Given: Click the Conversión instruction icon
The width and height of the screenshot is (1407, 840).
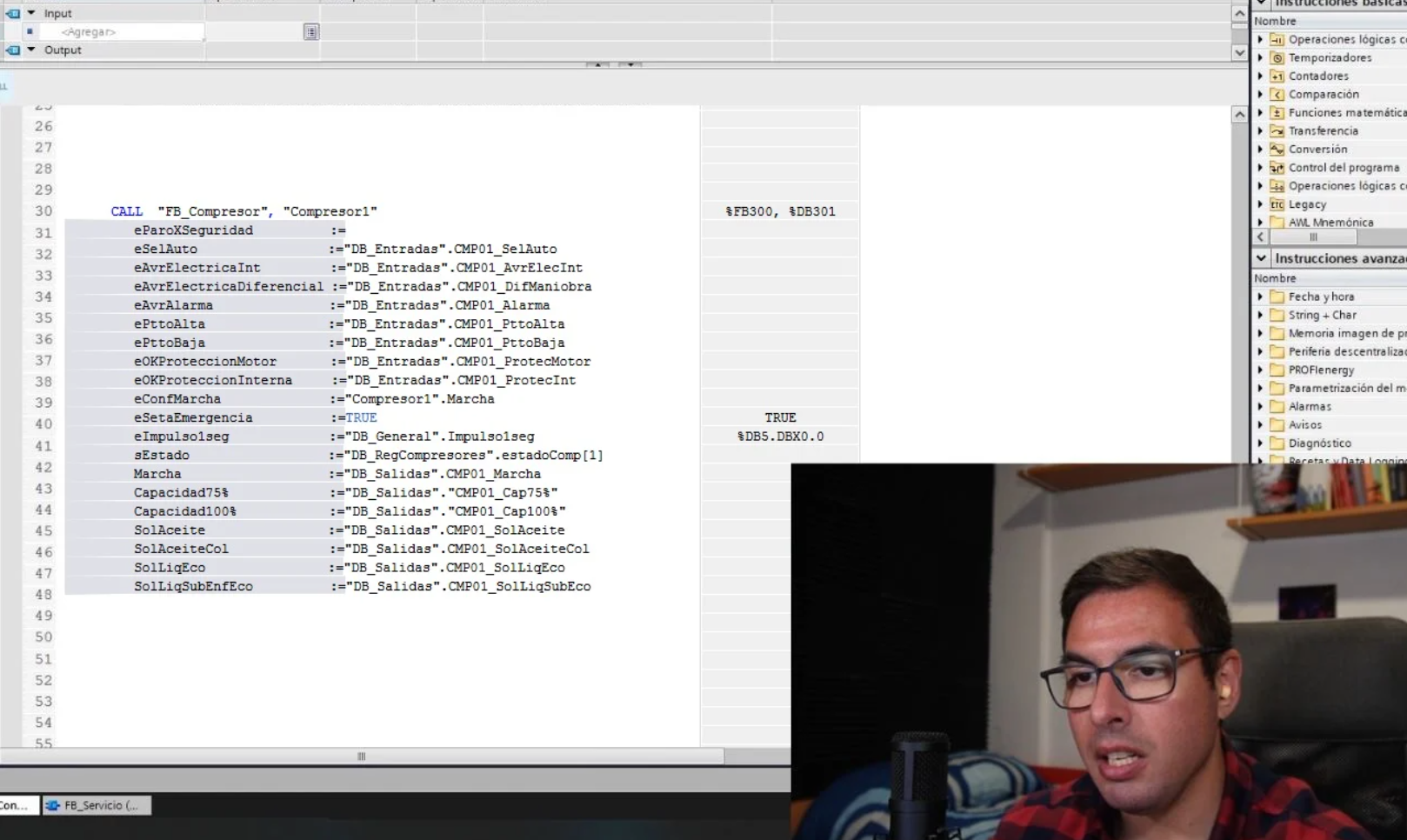Looking at the screenshot, I should (1277, 149).
